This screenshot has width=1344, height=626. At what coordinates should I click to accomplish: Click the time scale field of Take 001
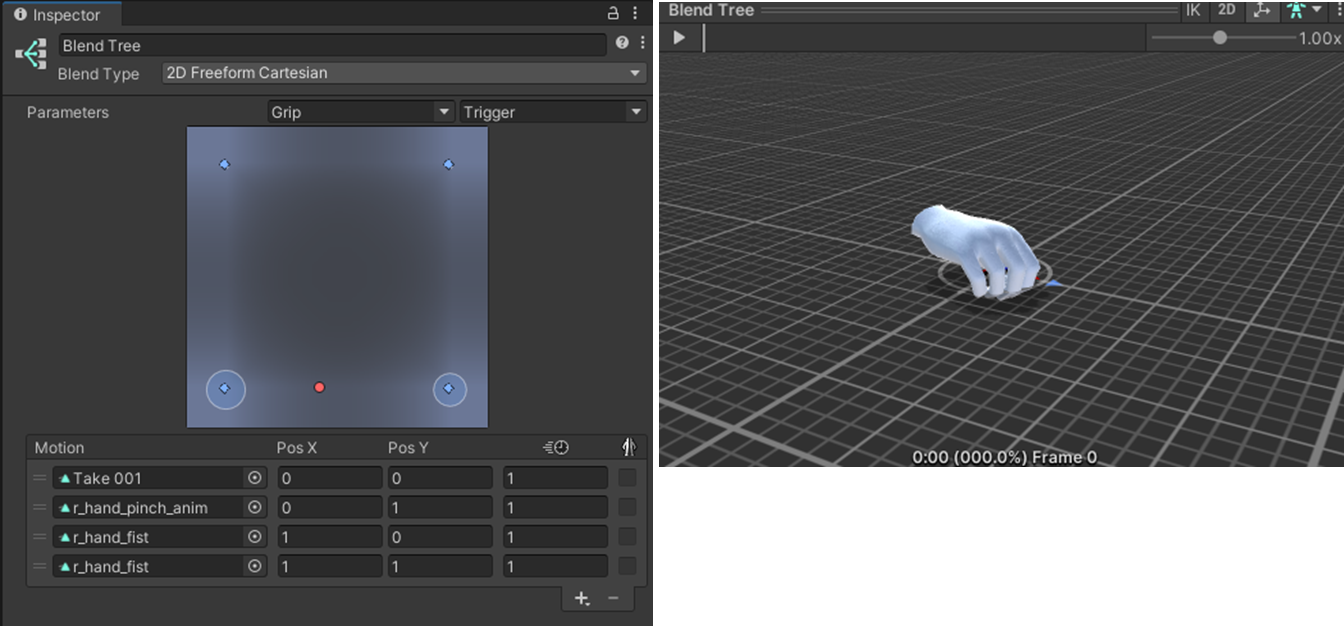[x=555, y=478]
